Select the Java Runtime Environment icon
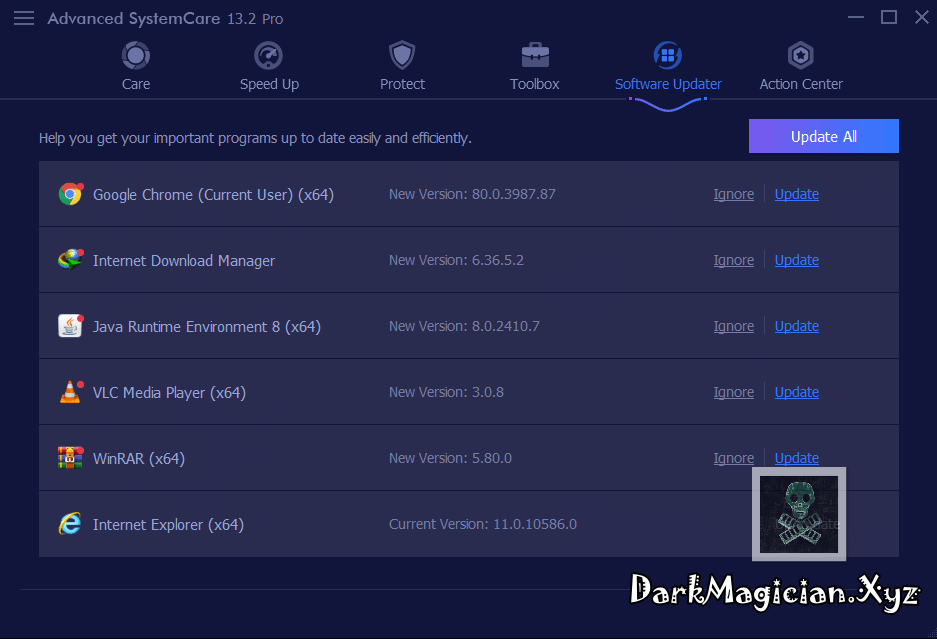 [71, 326]
